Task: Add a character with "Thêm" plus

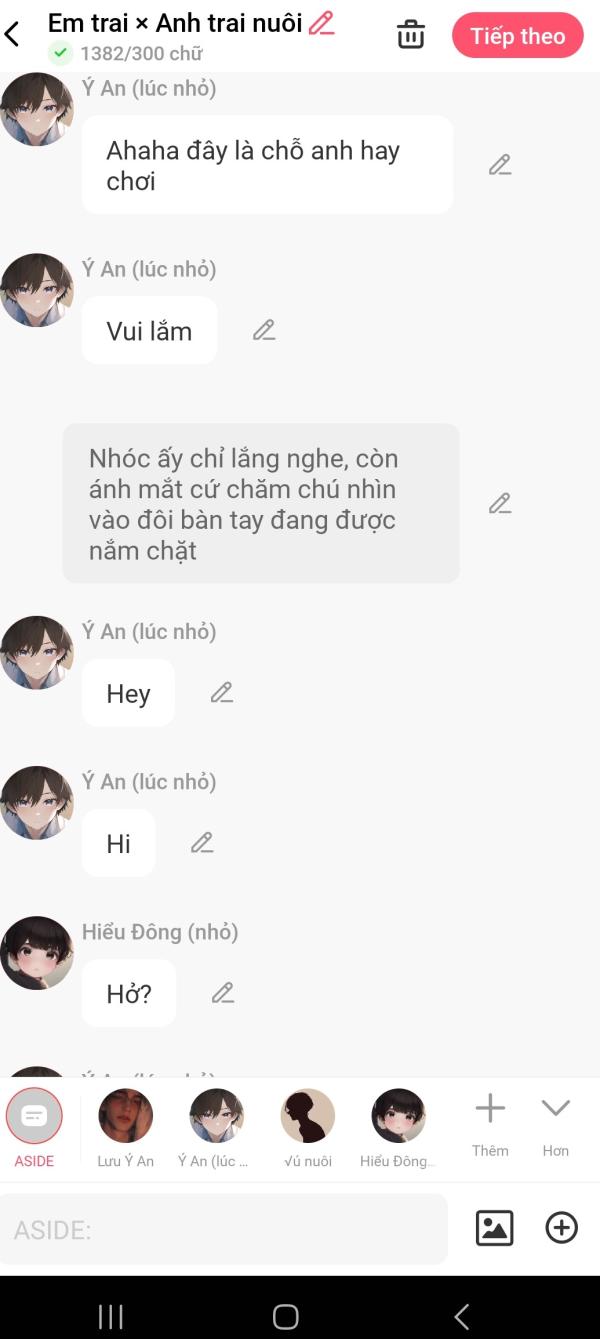Action: (x=490, y=1125)
